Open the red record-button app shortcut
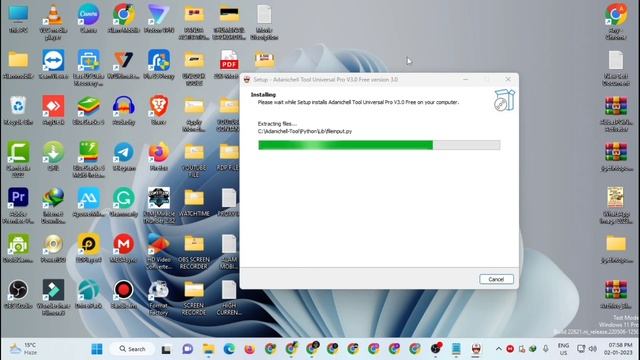Viewport: 640px width, 360px height. point(124,294)
